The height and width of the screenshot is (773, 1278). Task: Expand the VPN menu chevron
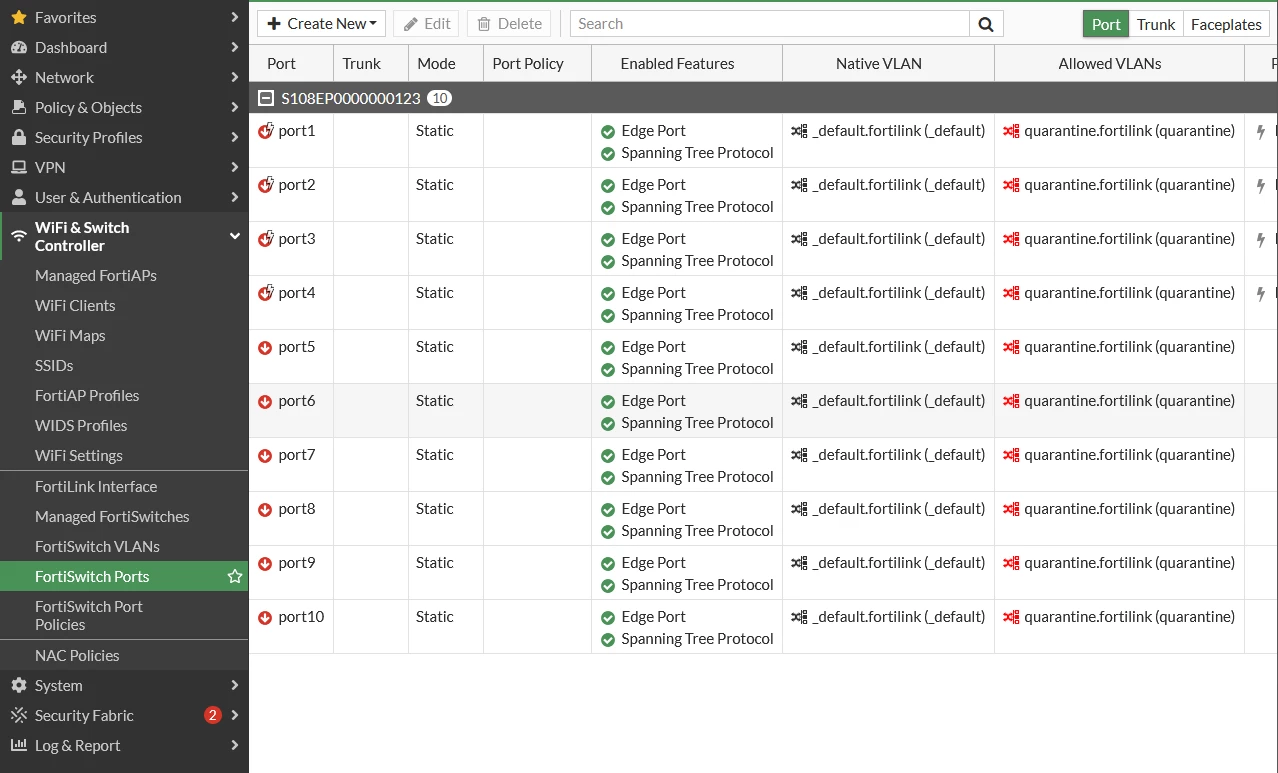pyautogui.click(x=235, y=167)
